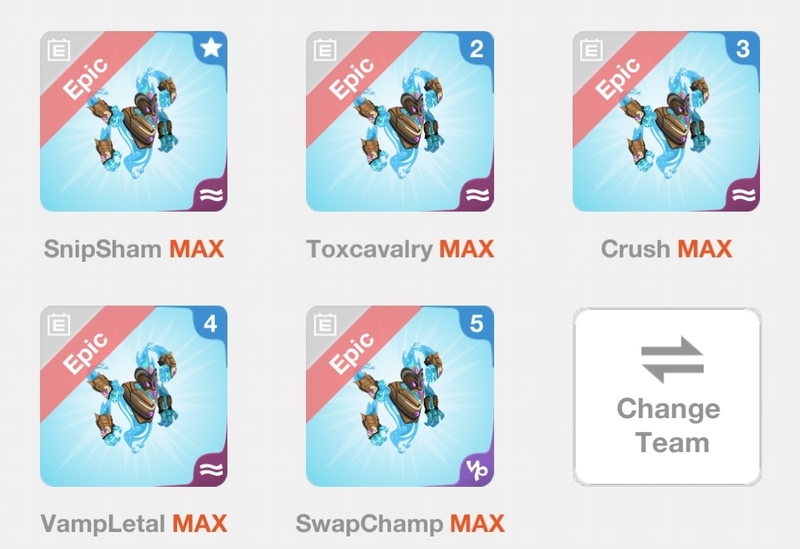Click the number 2 badge on Toxcavalry
This screenshot has height=549, width=800.
477,48
